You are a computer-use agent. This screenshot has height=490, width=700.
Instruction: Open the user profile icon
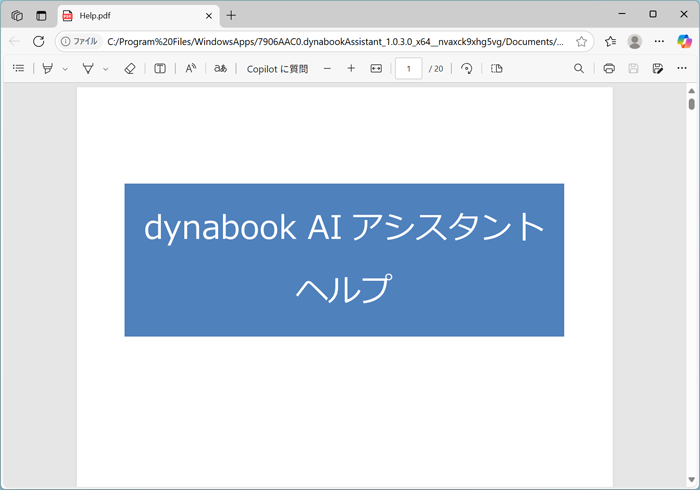[x=634, y=42]
